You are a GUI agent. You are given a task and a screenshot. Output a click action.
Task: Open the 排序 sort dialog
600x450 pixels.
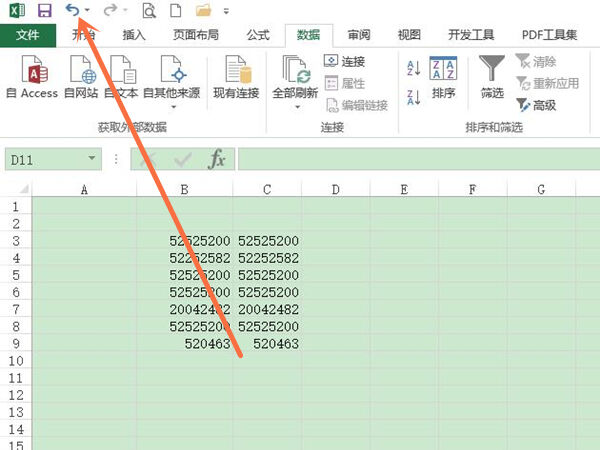point(443,77)
